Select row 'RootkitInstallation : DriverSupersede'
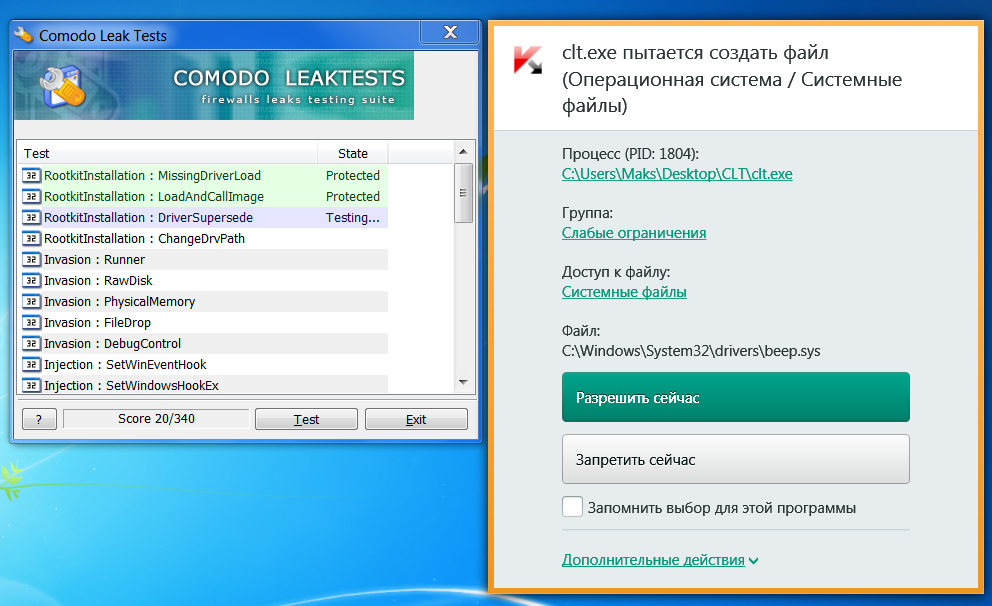The image size is (992, 606). pyautogui.click(x=203, y=218)
